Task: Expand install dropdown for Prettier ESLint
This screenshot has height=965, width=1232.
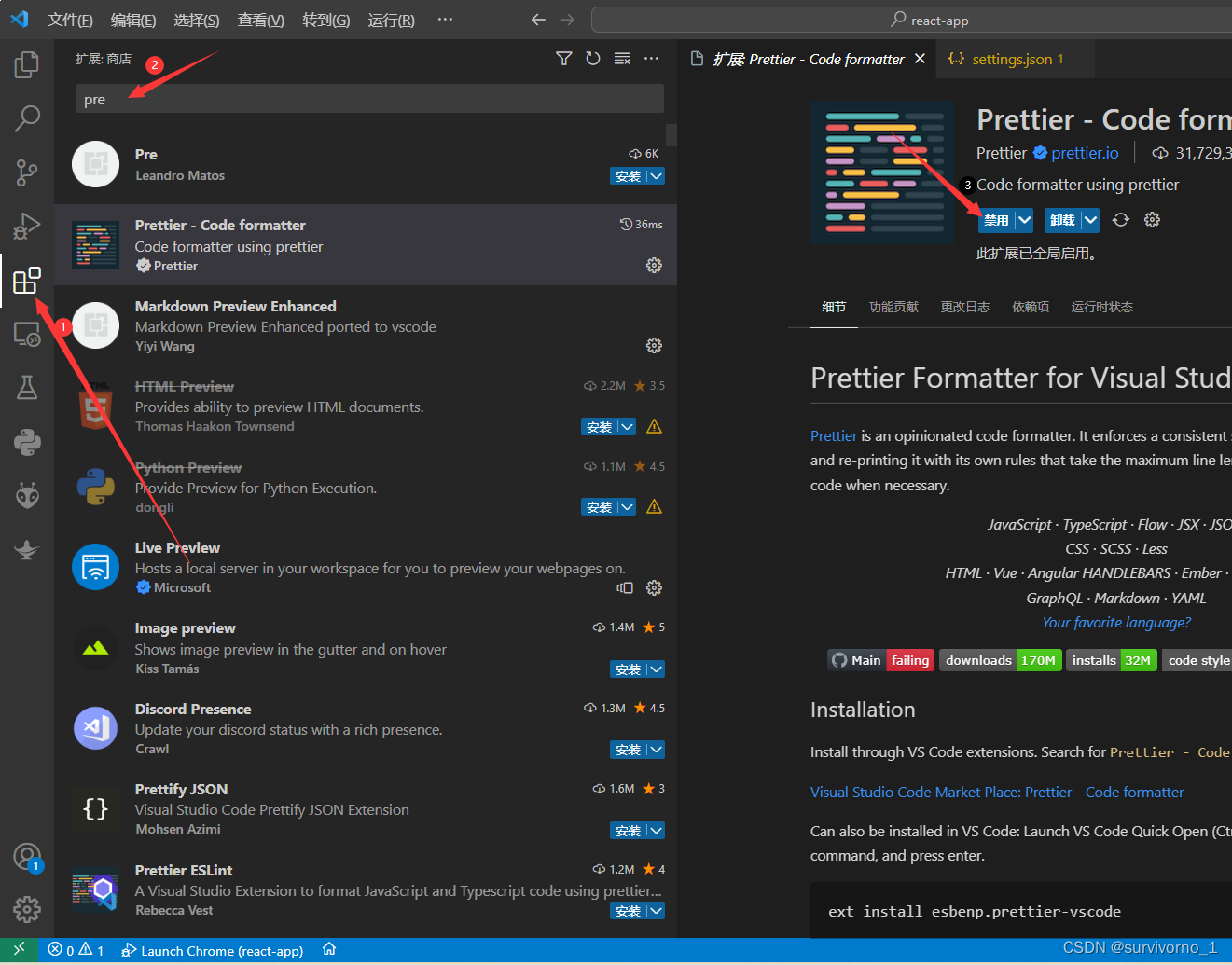Action: point(657,911)
